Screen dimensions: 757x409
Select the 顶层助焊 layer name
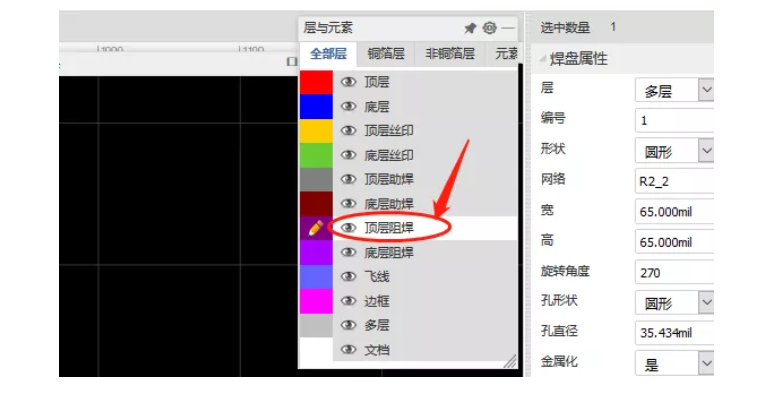coord(389,179)
